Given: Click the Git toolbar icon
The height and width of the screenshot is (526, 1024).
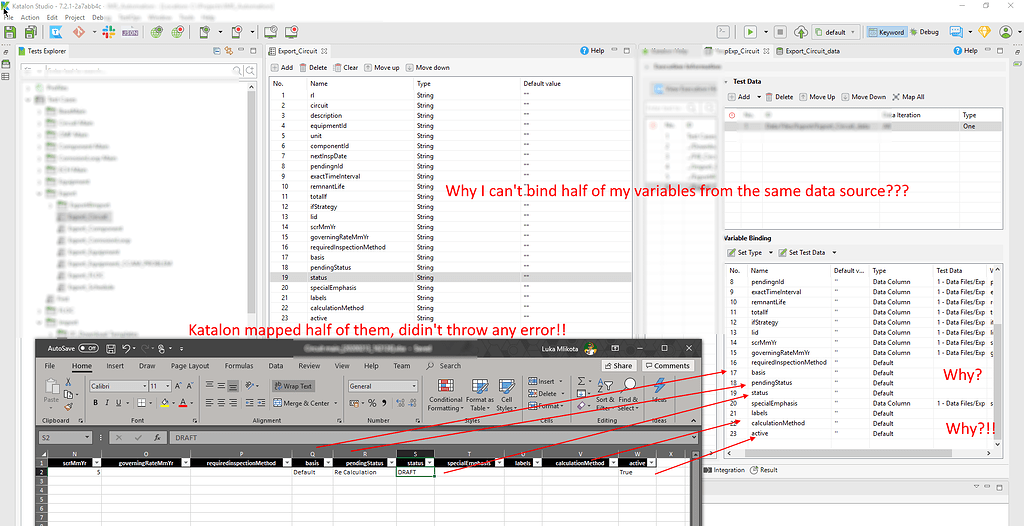Looking at the screenshot, I should (78, 32).
